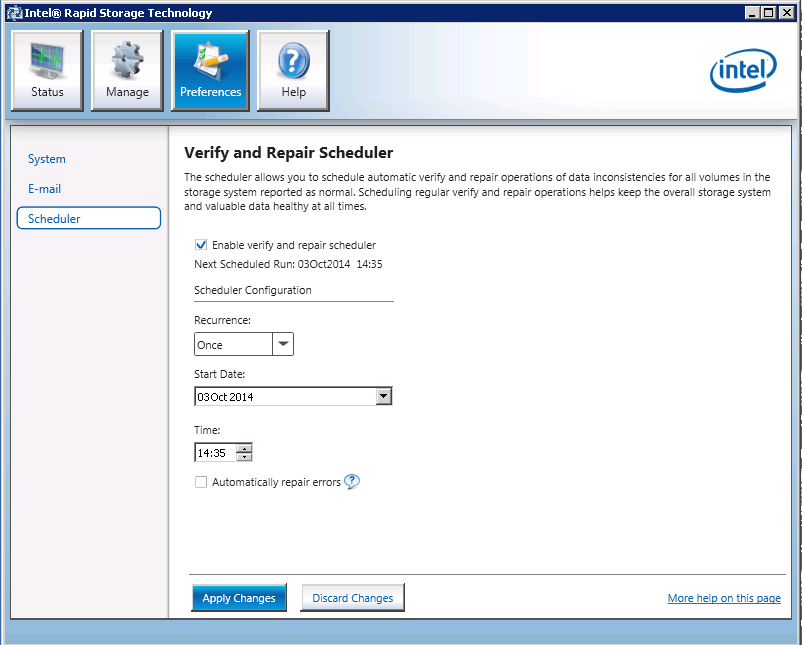Click the Scheduler Configuration label
The height and width of the screenshot is (645, 802).
[253, 290]
